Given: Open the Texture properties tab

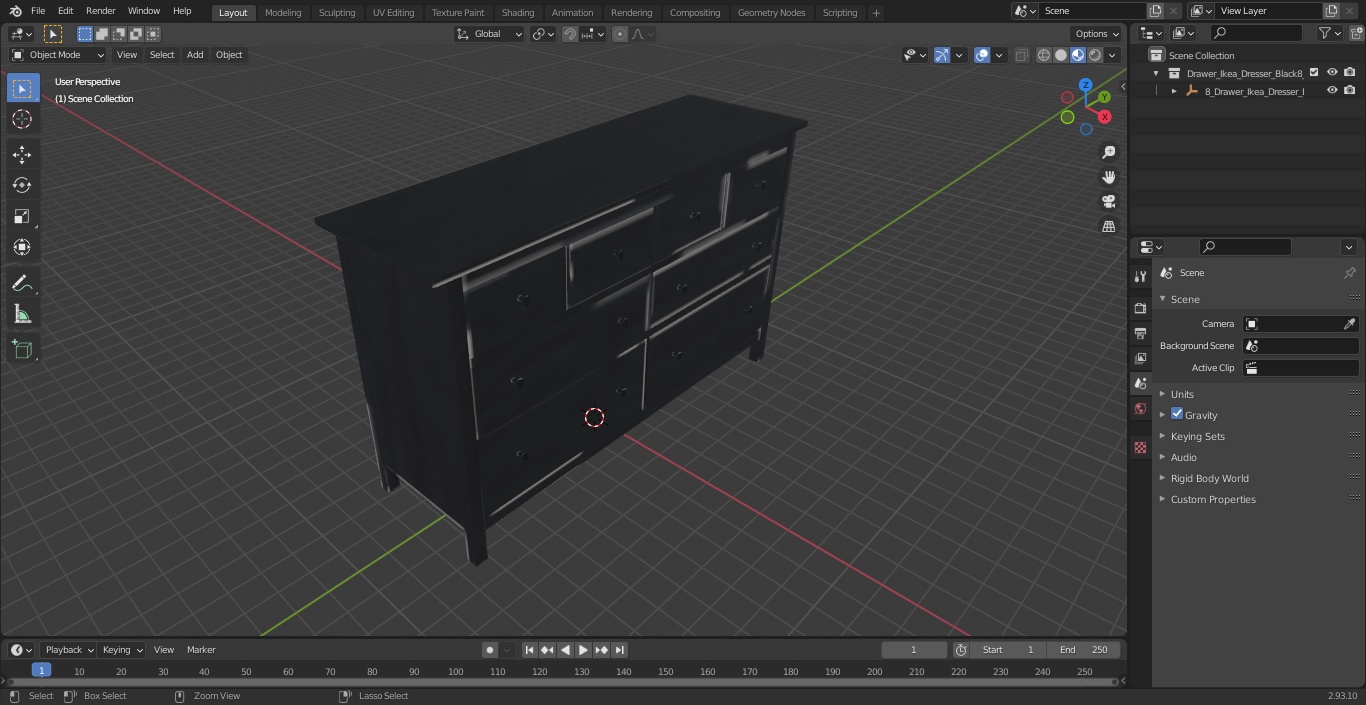Looking at the screenshot, I should tap(1140, 447).
